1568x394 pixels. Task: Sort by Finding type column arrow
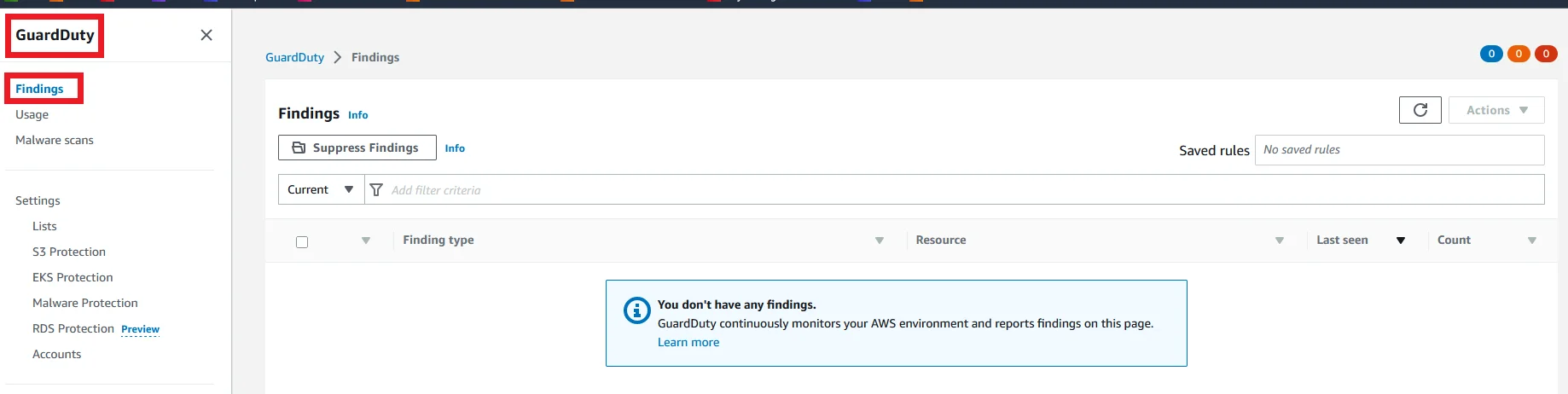[x=880, y=240]
